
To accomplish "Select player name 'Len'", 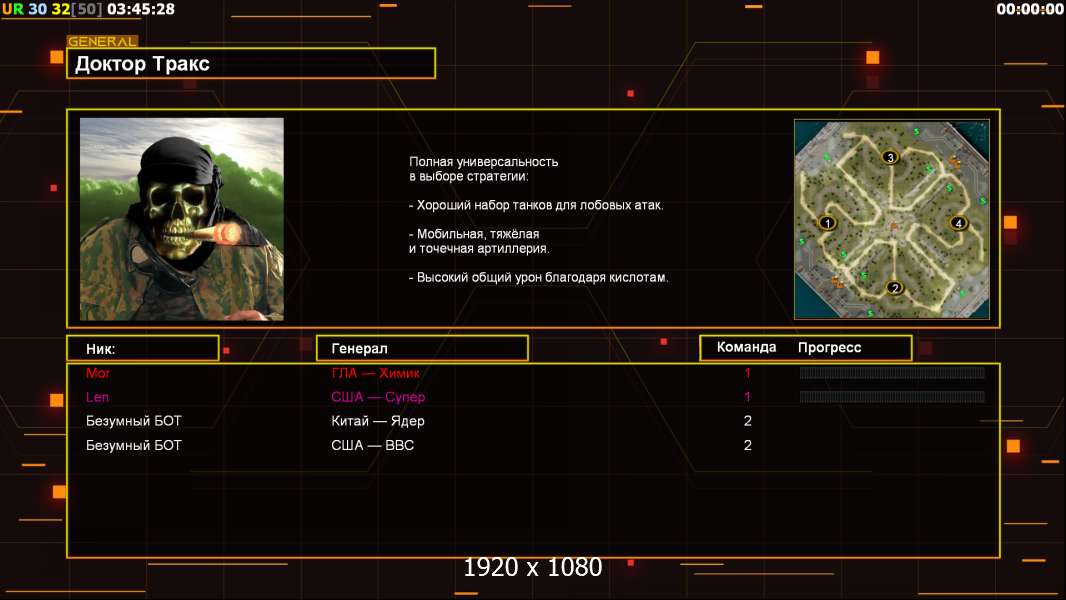I will 97,397.
